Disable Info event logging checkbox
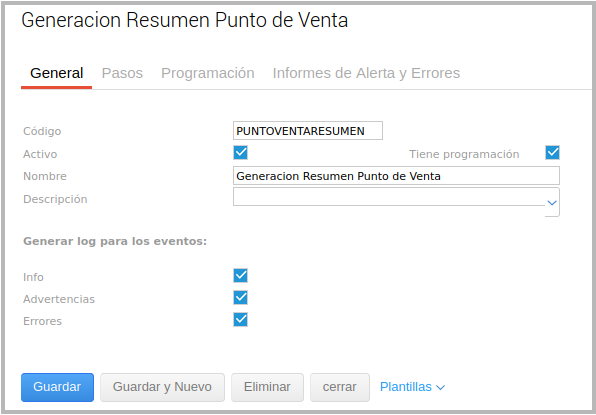Viewport: 596px width, 415px height. 241,276
